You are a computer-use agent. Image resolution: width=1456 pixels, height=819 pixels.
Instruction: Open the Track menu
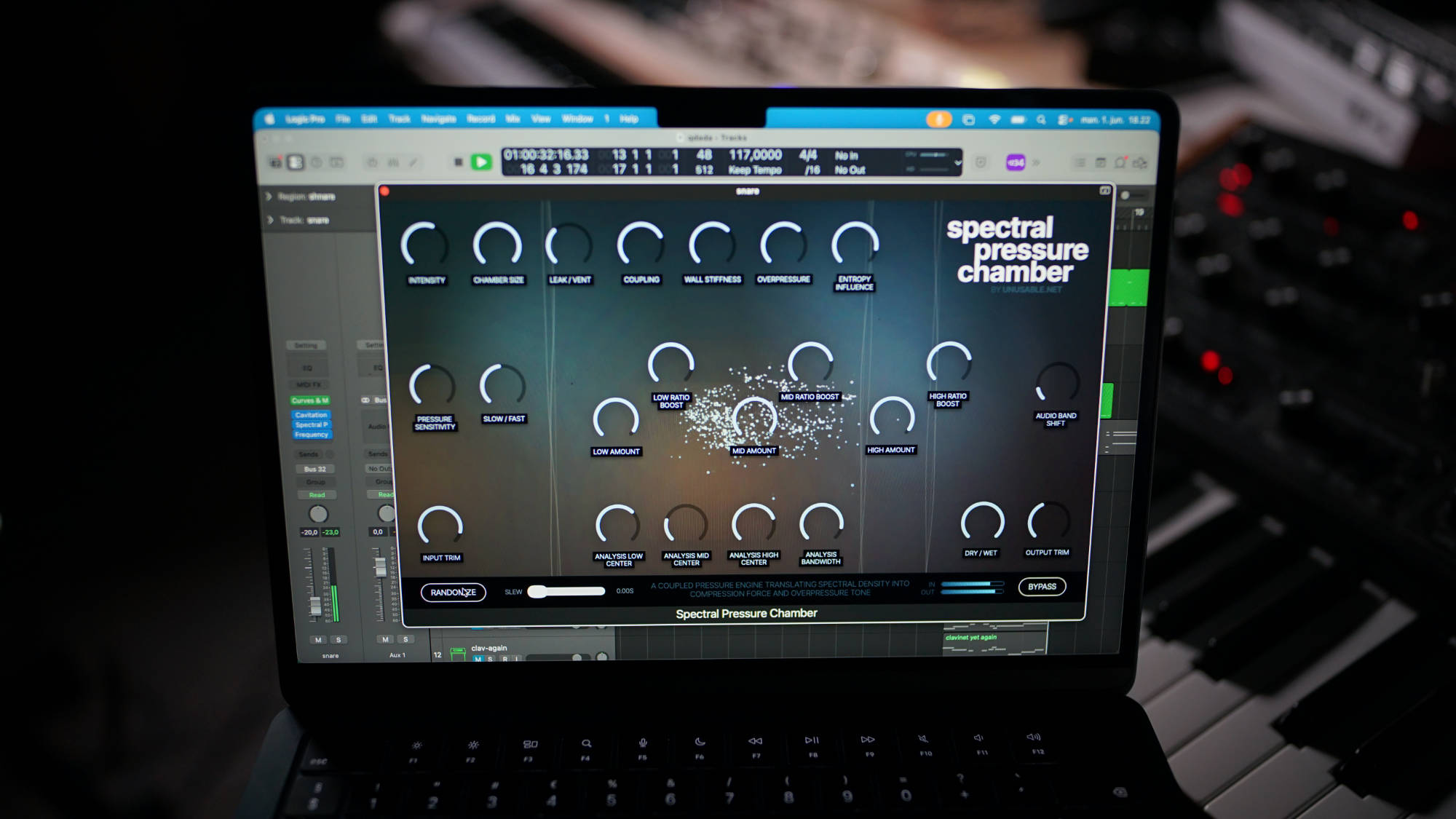tap(400, 119)
